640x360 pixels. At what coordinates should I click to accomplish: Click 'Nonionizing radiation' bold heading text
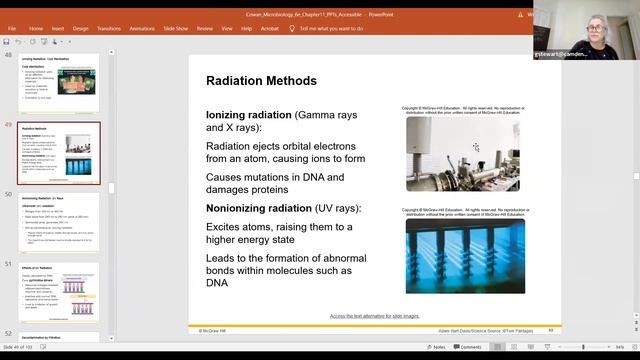259,208
